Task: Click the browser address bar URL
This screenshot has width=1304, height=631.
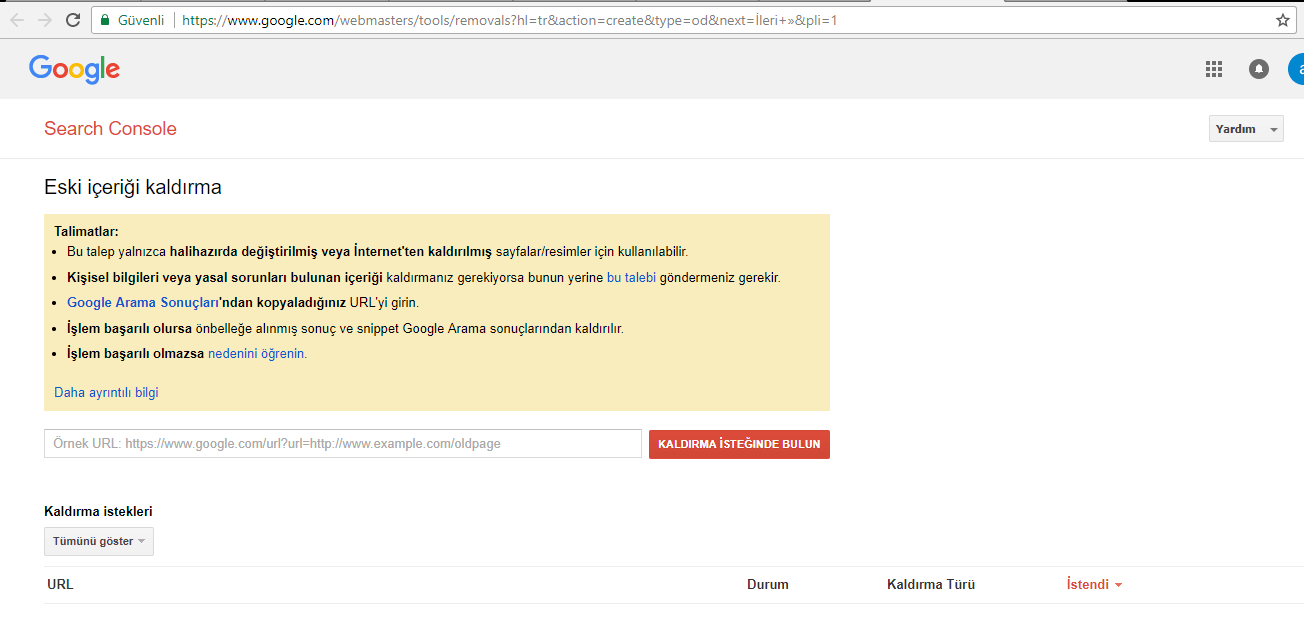Action: pyautogui.click(x=510, y=20)
